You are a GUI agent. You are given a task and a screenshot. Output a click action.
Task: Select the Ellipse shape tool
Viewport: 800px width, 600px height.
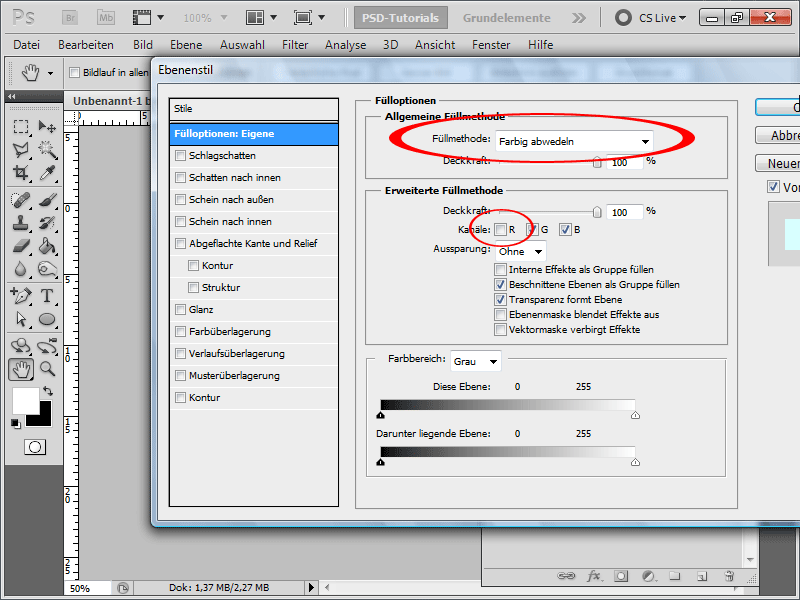(x=47, y=319)
